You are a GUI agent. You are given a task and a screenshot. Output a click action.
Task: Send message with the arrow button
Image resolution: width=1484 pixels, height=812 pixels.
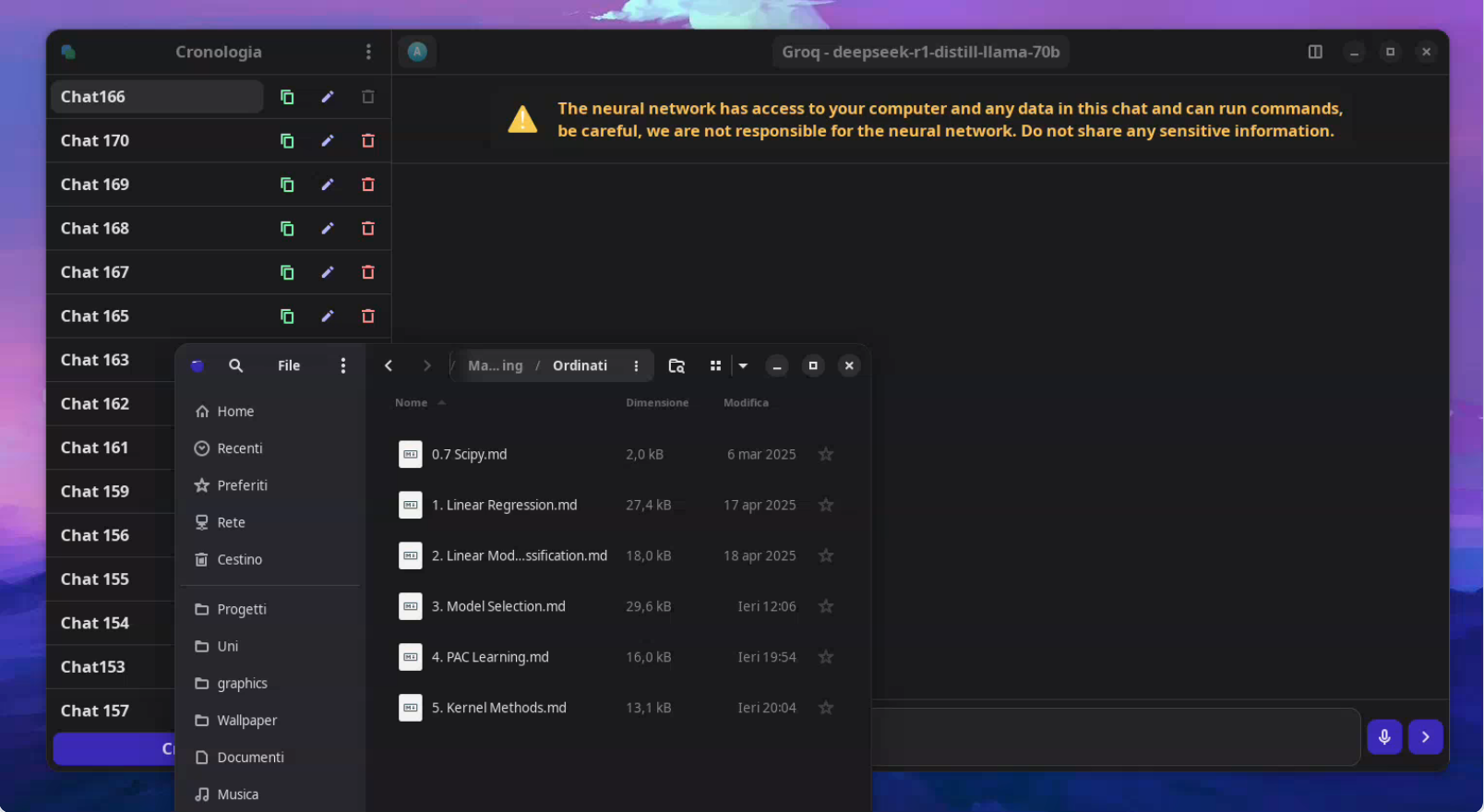pos(1425,736)
